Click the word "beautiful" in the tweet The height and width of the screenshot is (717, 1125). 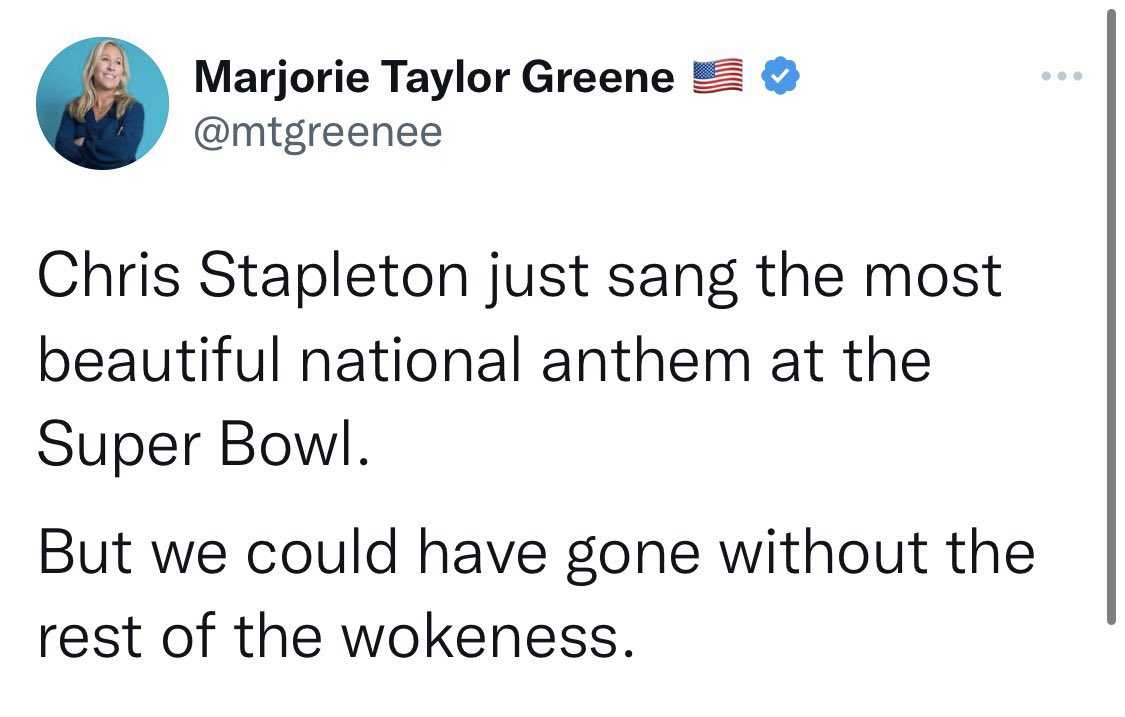click(159, 360)
